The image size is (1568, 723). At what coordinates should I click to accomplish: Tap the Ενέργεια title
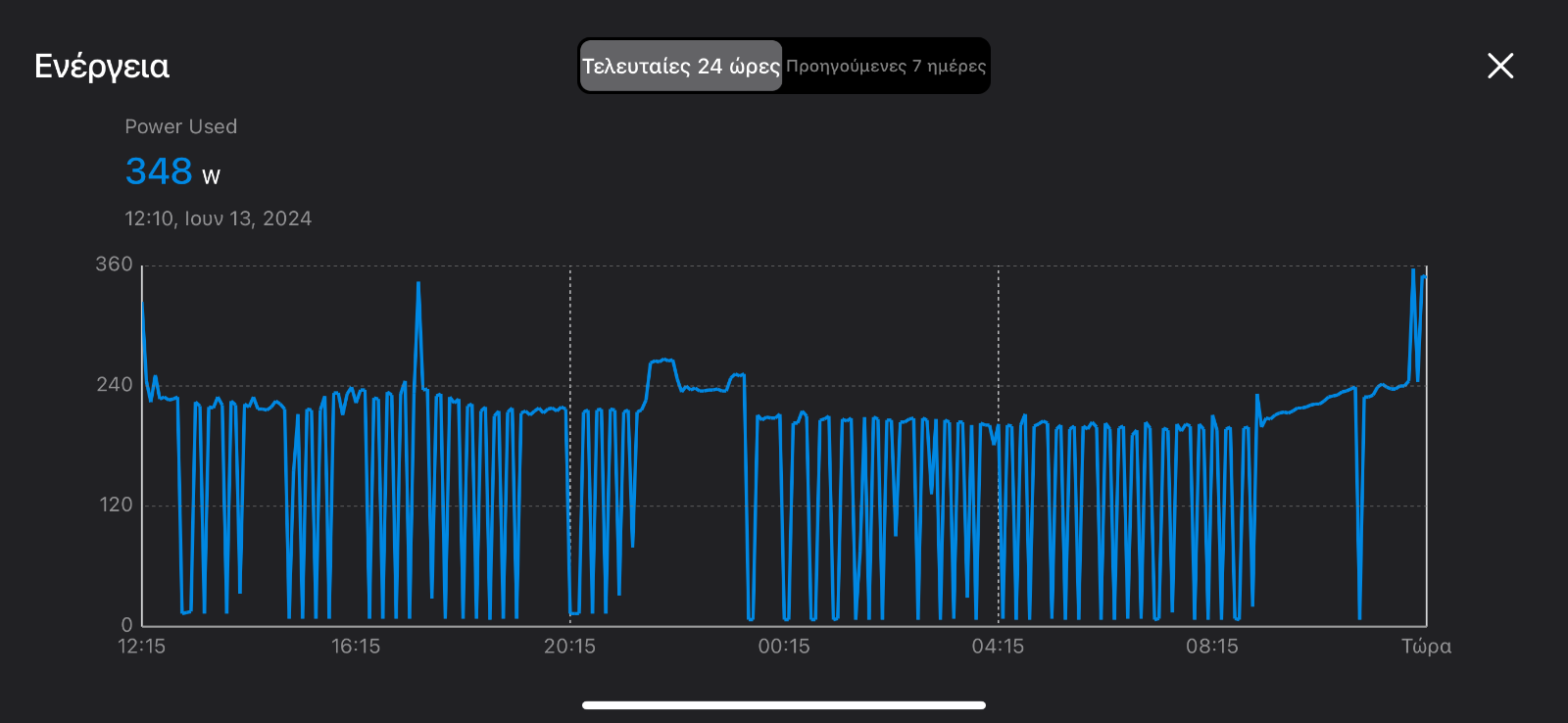pyautogui.click(x=102, y=66)
